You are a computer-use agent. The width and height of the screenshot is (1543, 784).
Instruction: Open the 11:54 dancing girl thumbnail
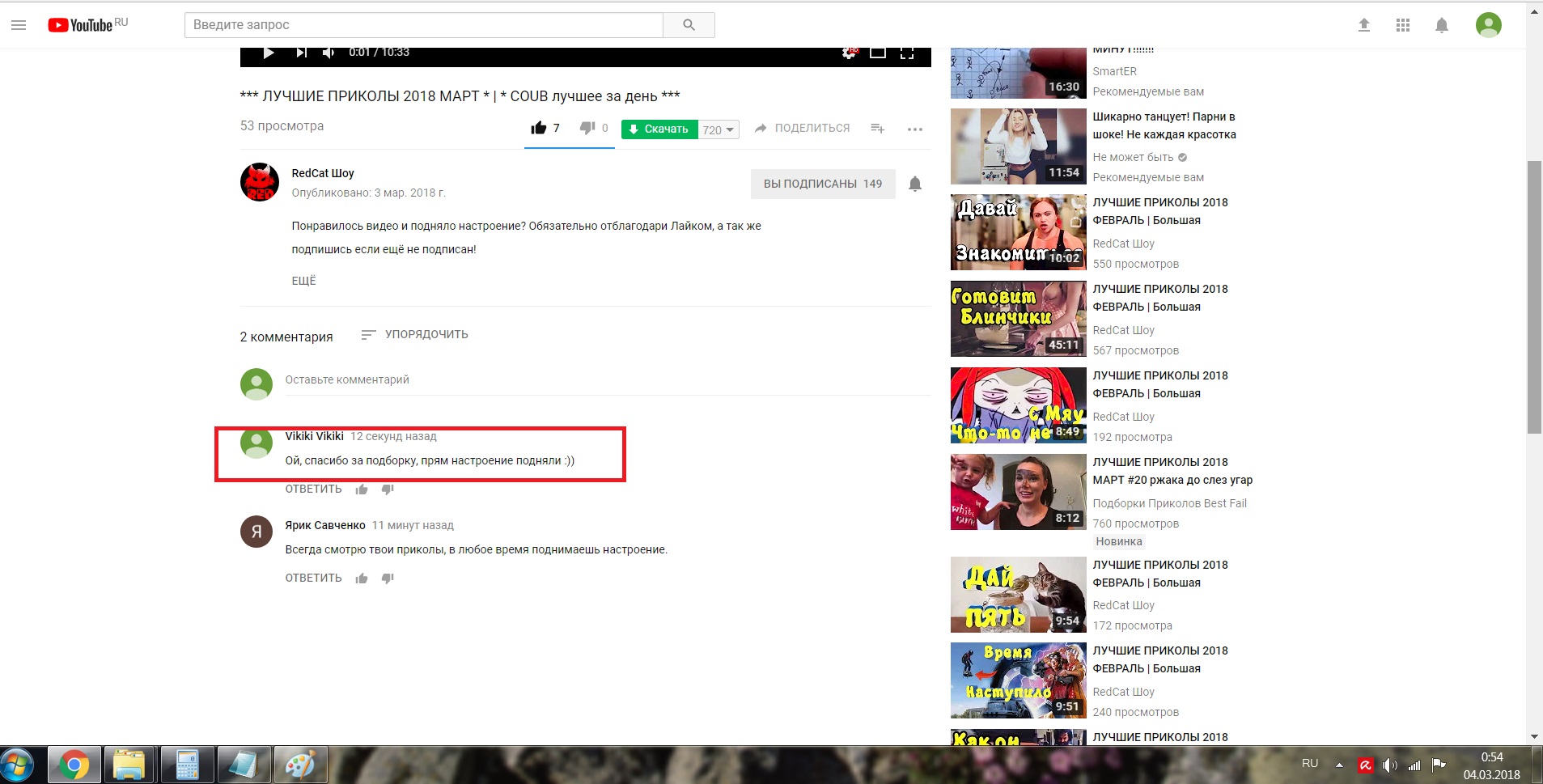point(1019,146)
